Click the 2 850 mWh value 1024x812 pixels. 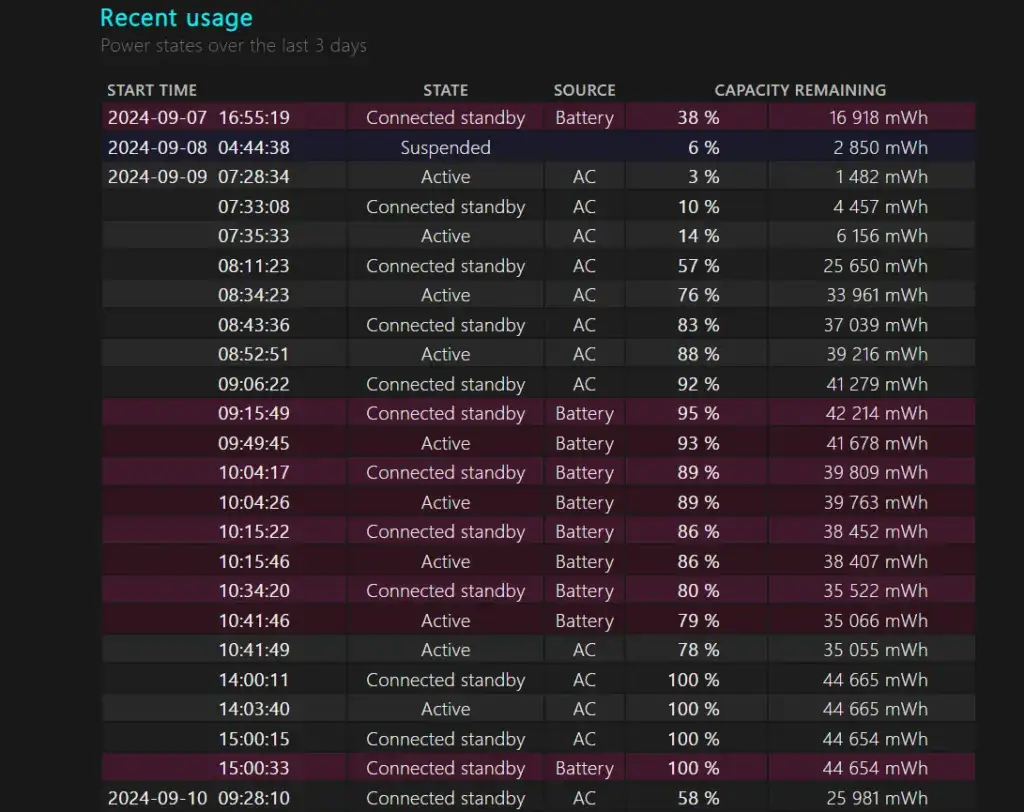880,148
